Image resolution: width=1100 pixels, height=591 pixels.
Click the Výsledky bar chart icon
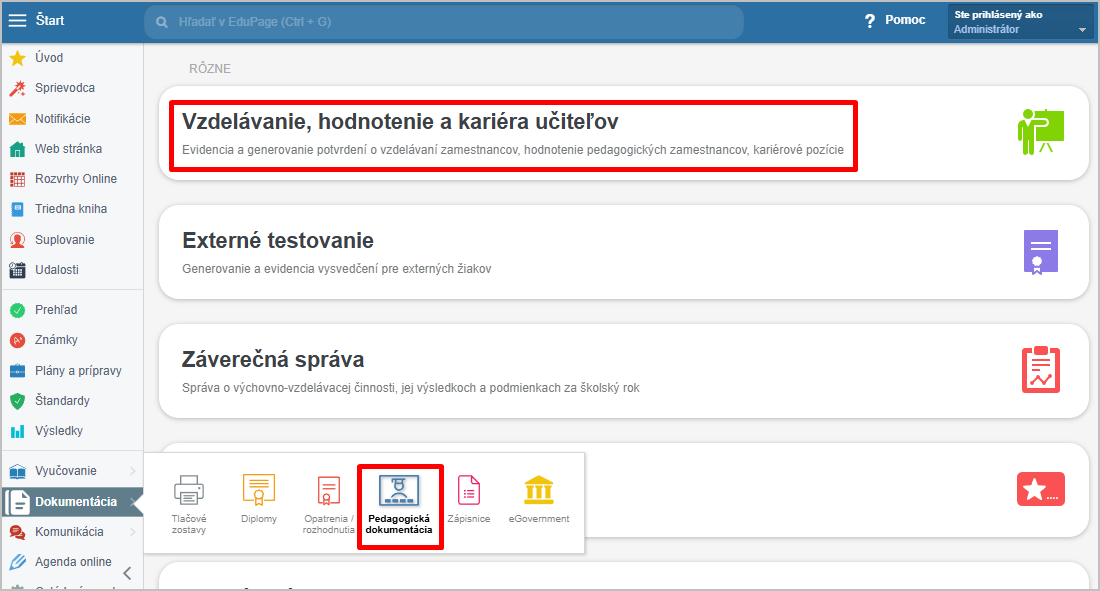coord(18,432)
